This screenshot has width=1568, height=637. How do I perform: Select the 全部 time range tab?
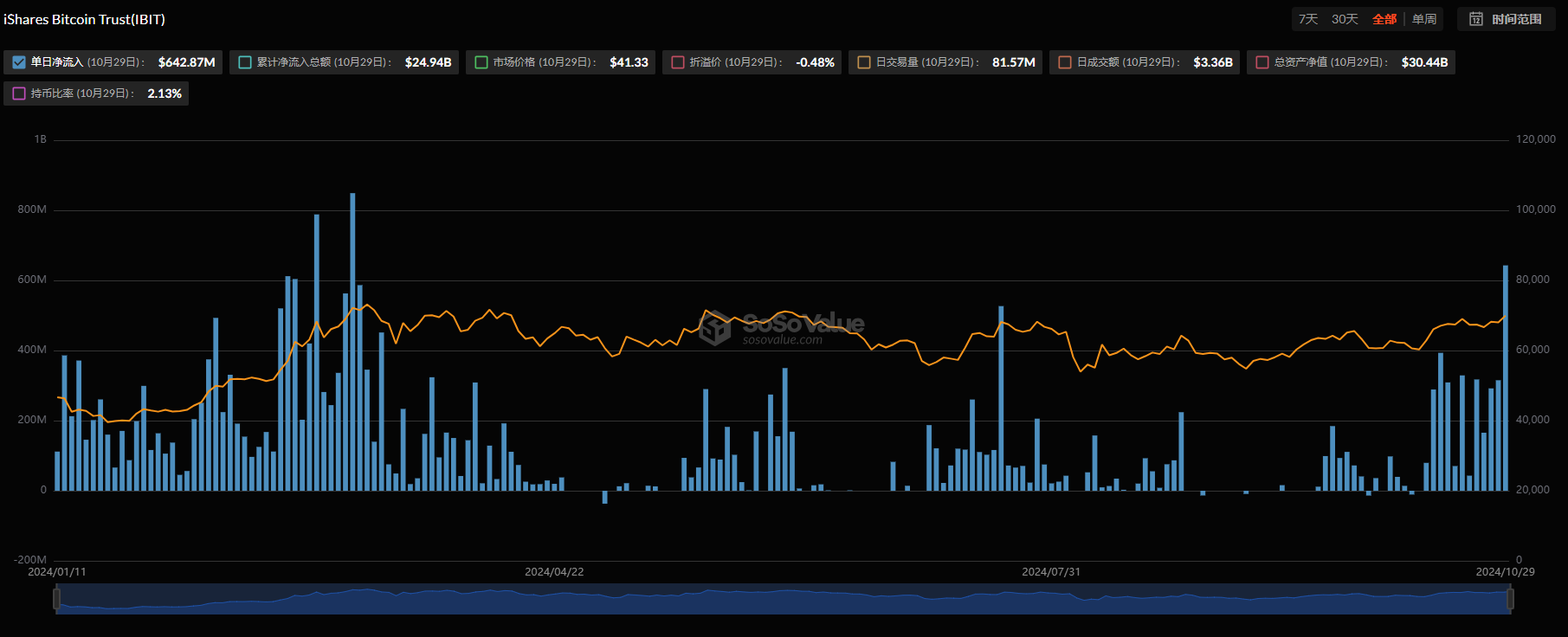click(1384, 19)
